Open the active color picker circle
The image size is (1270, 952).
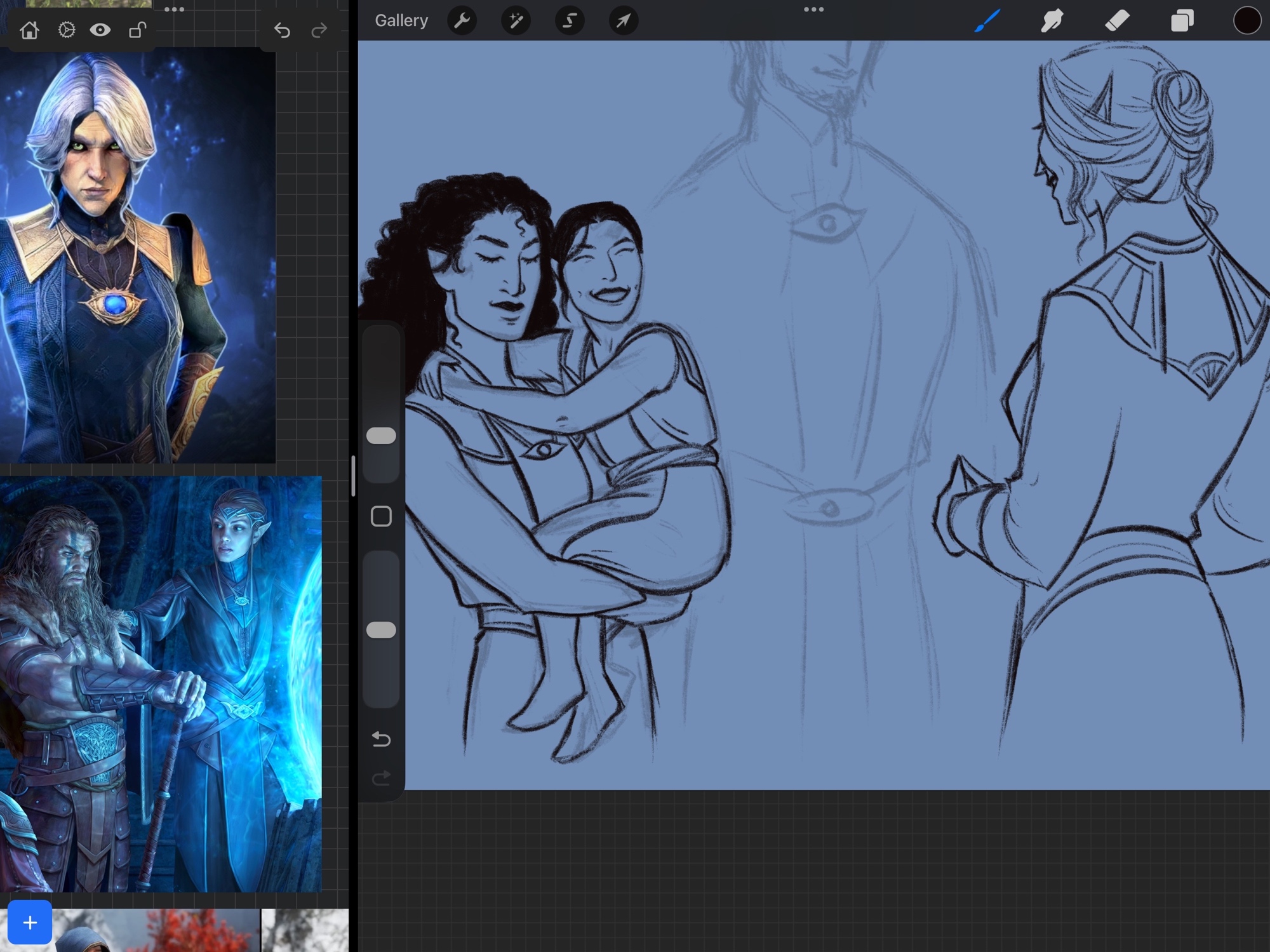point(1247,21)
